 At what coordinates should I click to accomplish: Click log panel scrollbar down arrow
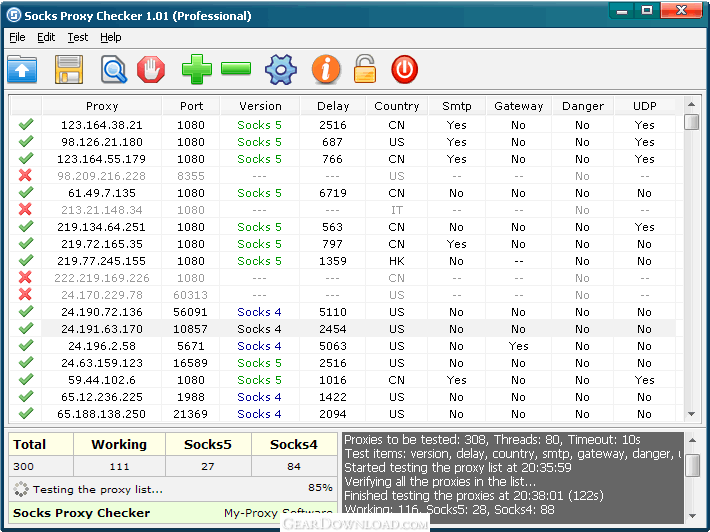click(692, 516)
